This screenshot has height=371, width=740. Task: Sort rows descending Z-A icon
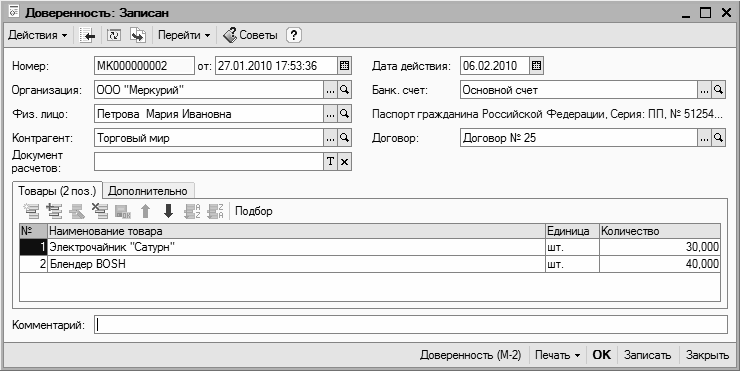(x=215, y=211)
